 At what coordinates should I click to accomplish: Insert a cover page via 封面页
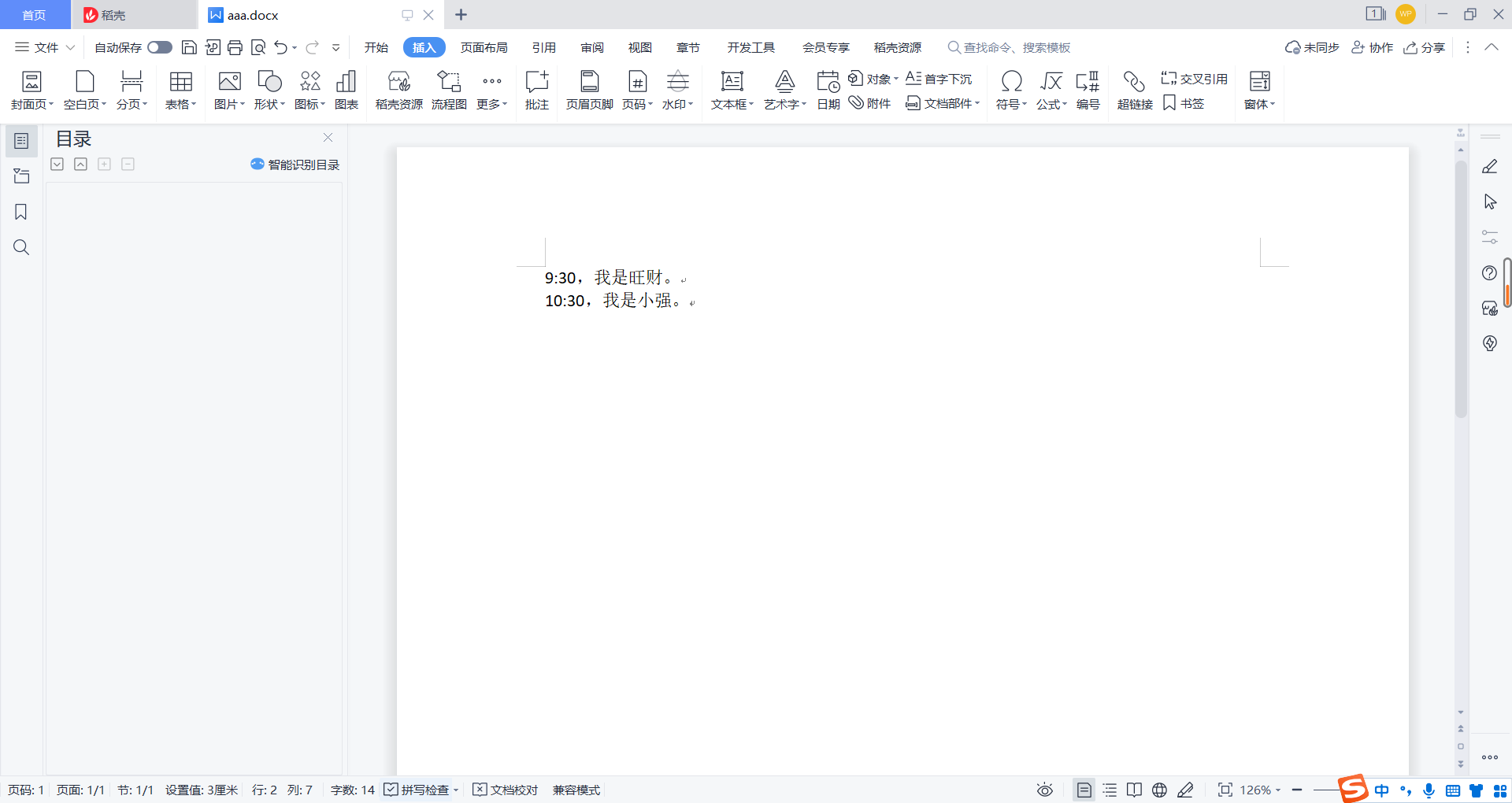[31, 90]
